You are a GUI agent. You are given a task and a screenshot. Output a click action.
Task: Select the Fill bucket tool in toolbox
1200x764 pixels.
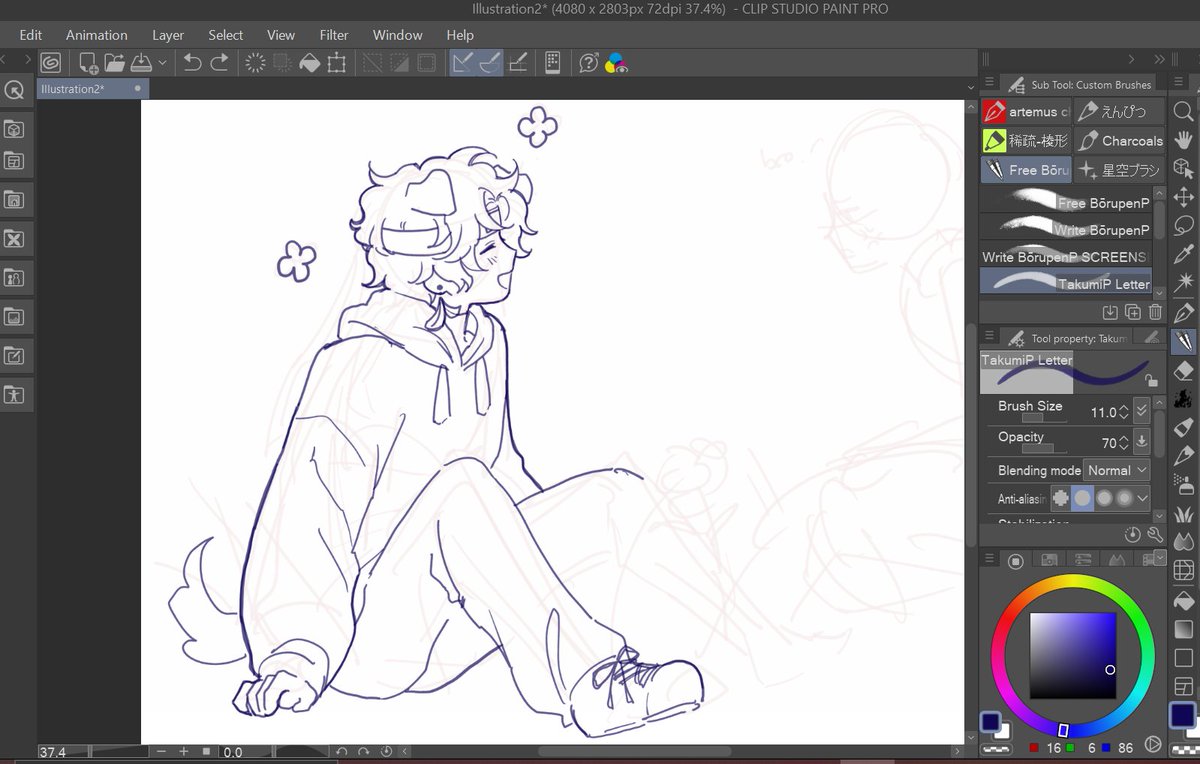(x=1183, y=600)
